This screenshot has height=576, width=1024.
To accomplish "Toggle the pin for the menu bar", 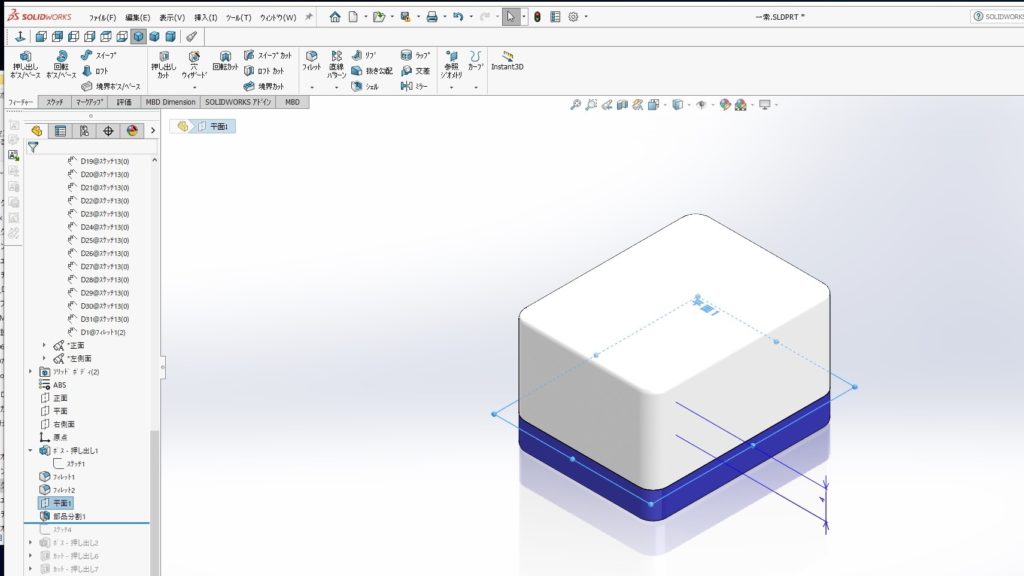I will click(x=309, y=17).
